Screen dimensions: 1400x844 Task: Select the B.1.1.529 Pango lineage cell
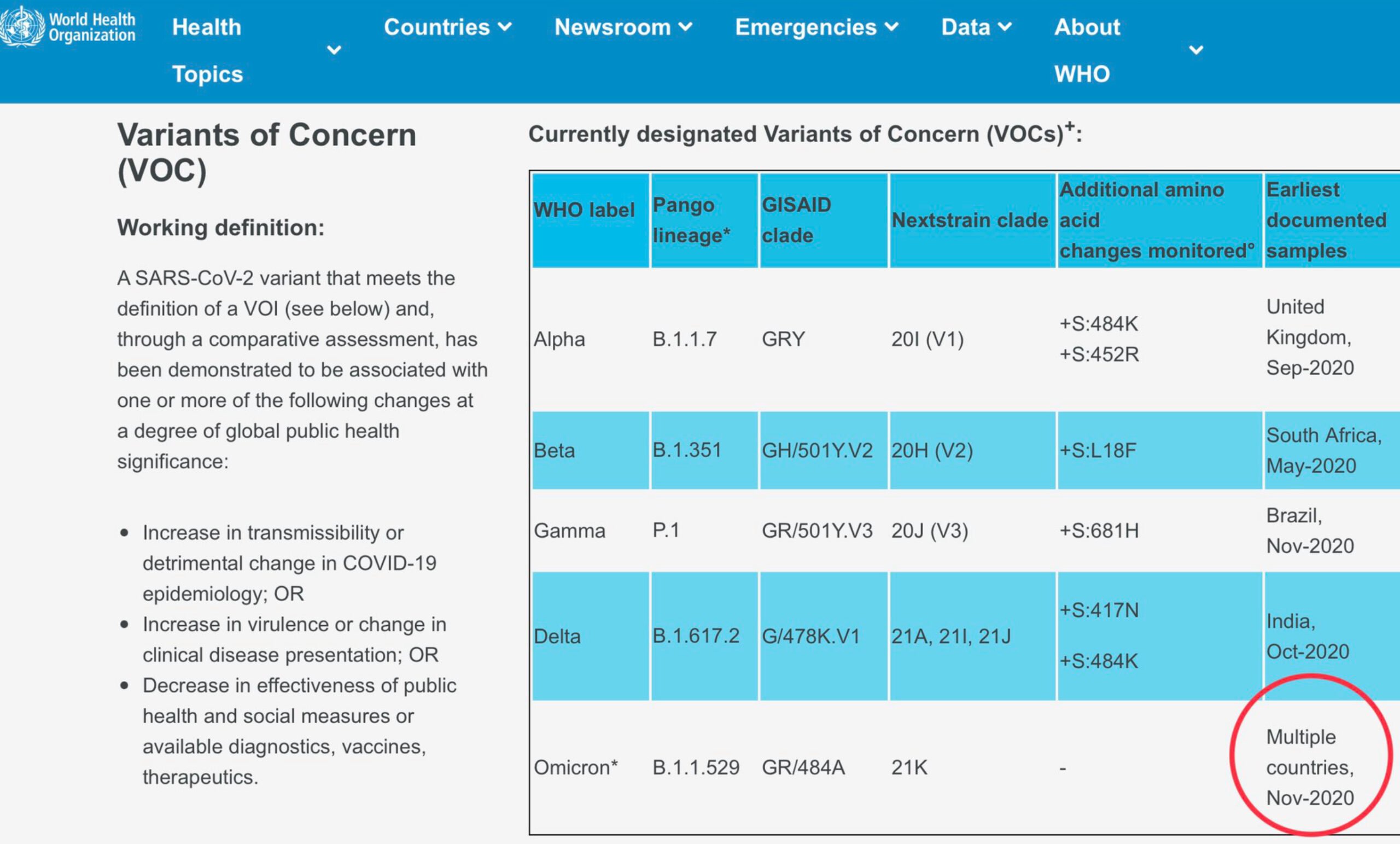pyautogui.click(x=696, y=767)
